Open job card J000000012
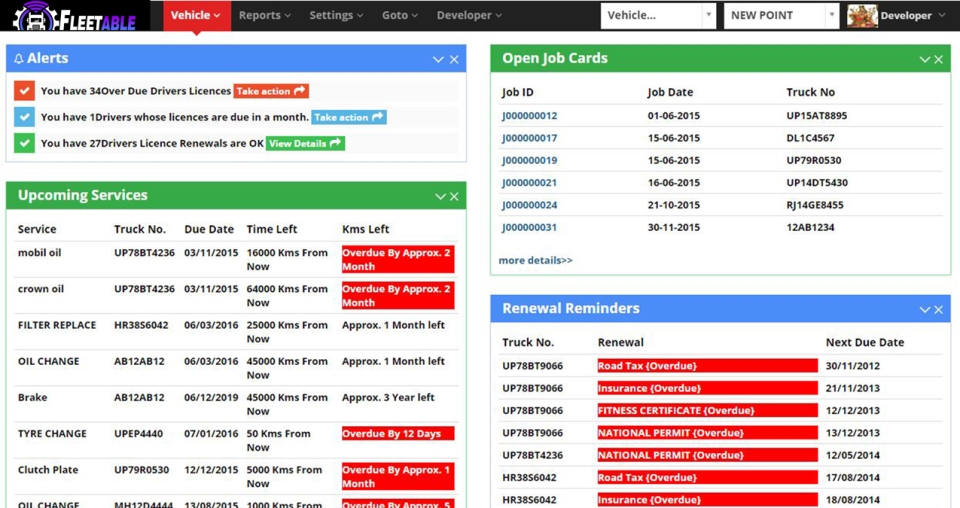 click(x=530, y=116)
